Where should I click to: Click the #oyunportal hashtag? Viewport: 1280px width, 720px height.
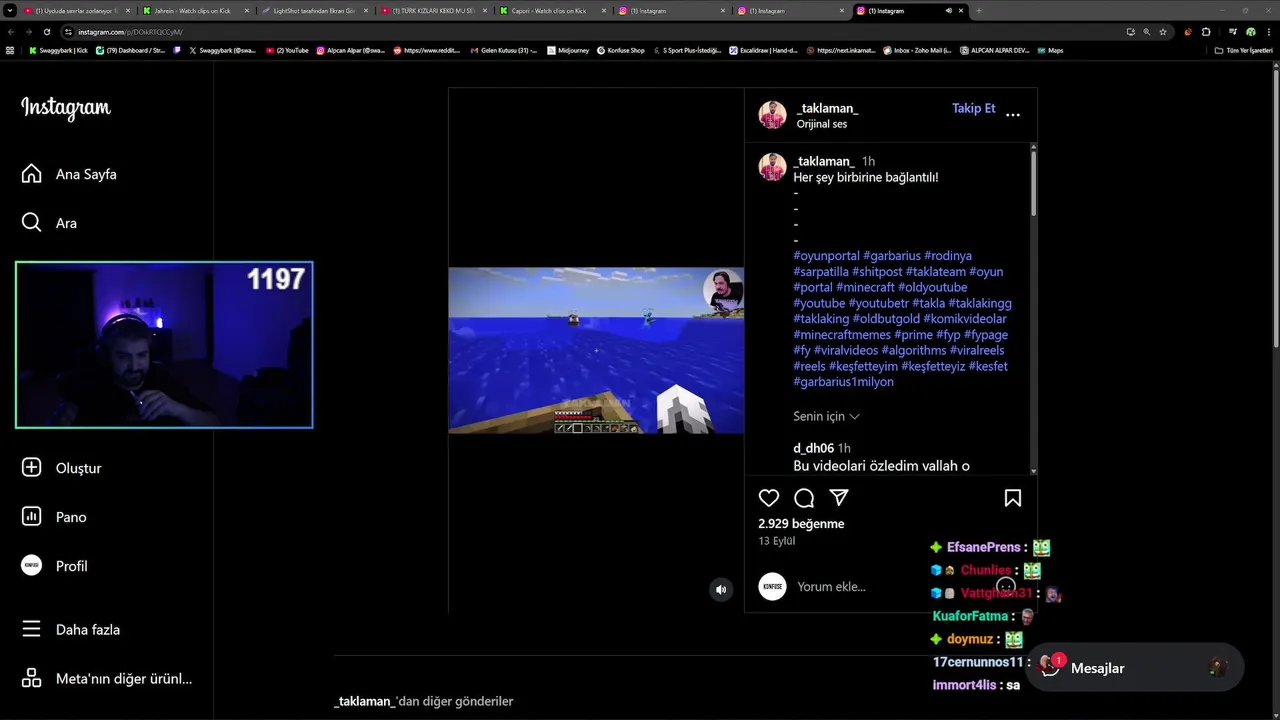(826, 256)
